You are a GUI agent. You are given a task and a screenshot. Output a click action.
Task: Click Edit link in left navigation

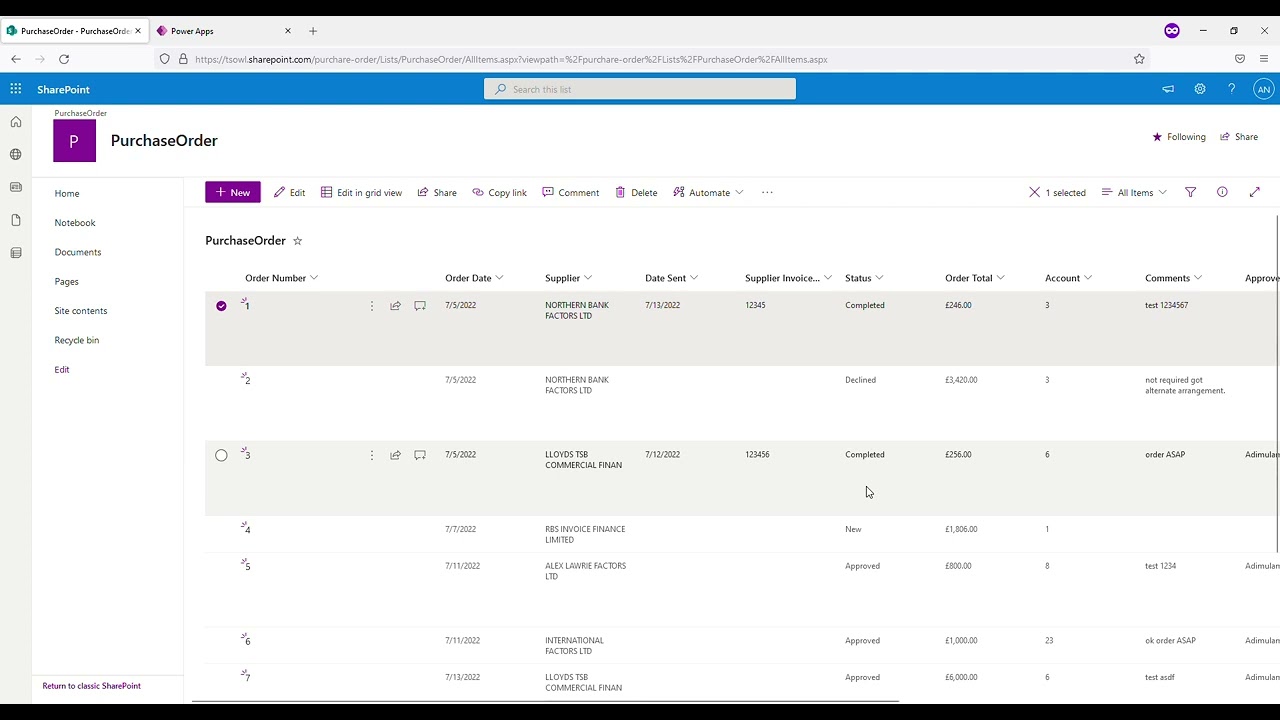tap(62, 370)
